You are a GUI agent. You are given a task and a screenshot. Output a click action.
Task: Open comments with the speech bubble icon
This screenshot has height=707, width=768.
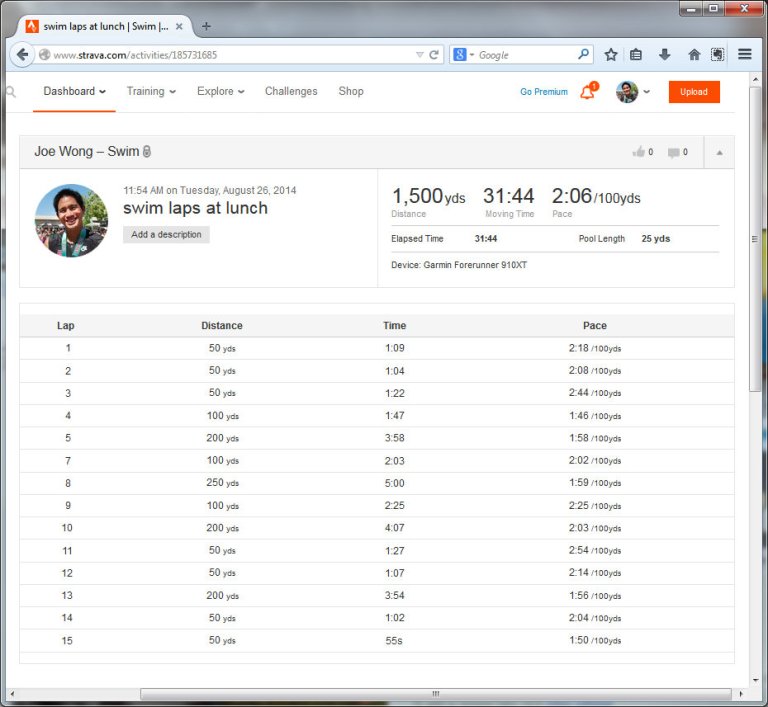tap(673, 152)
